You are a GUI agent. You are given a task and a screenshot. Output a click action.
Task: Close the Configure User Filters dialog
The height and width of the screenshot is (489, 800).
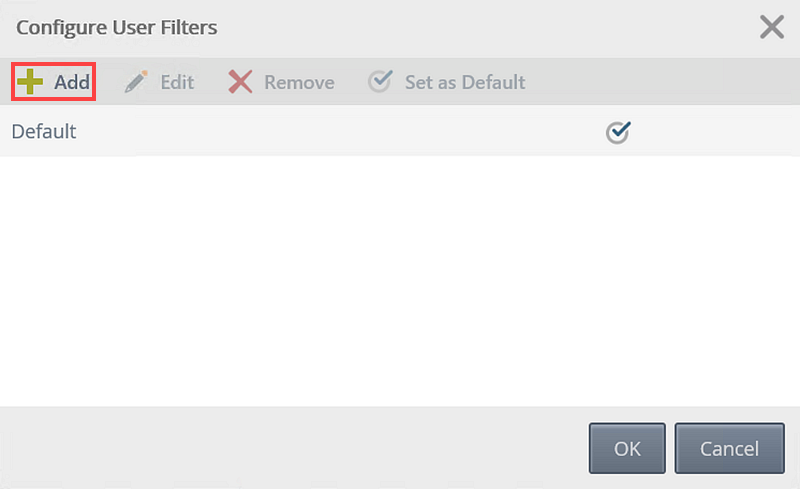point(771,27)
